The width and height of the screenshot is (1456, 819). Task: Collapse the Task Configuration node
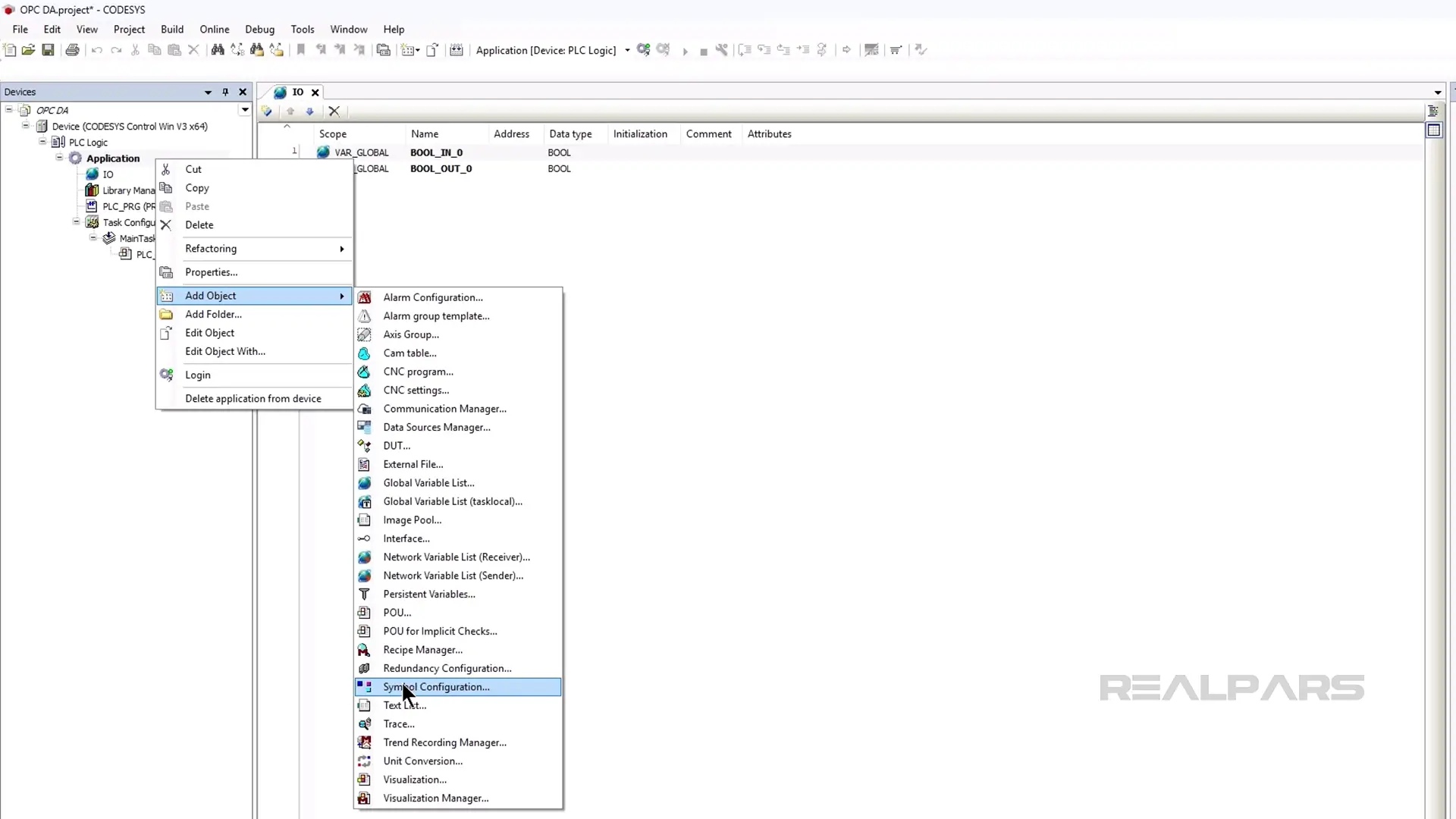pyautogui.click(x=76, y=222)
